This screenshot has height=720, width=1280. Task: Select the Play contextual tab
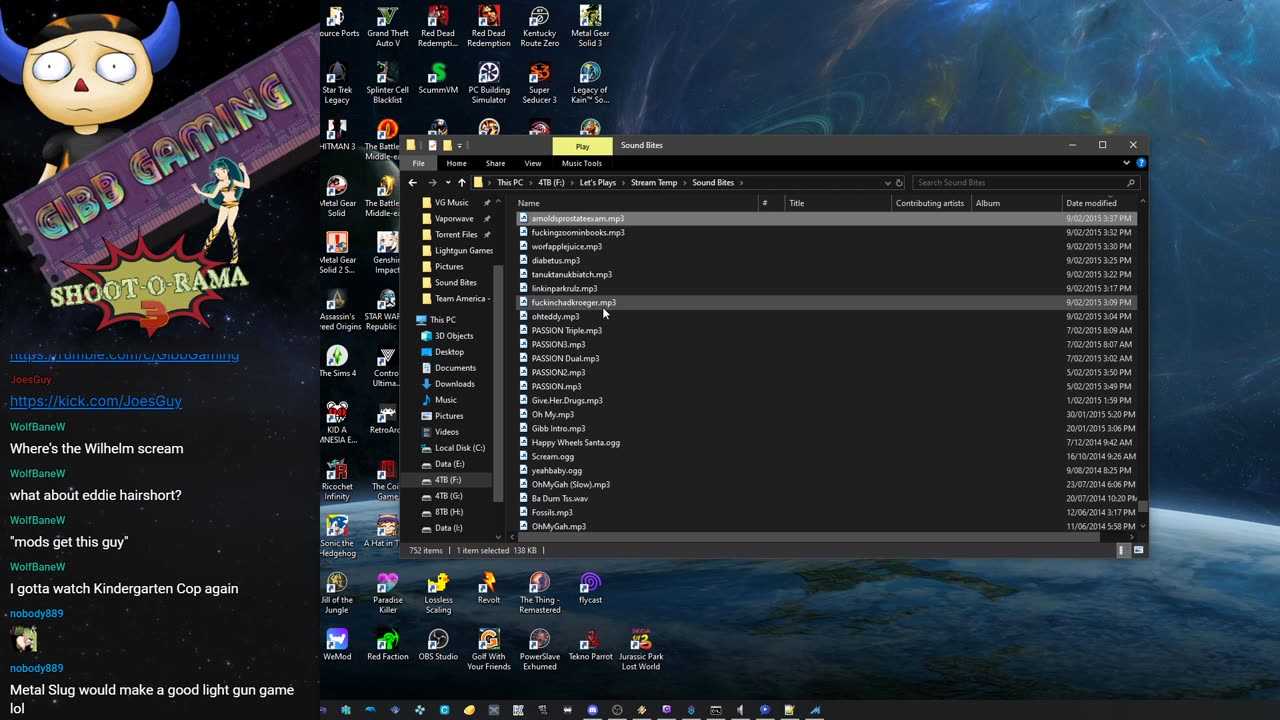pyautogui.click(x=582, y=146)
